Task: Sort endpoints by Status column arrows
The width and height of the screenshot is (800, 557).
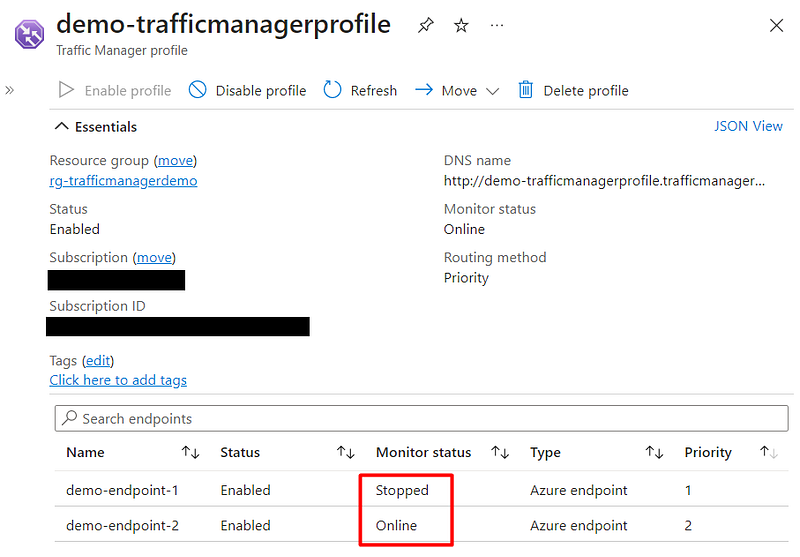Action: pos(345,452)
